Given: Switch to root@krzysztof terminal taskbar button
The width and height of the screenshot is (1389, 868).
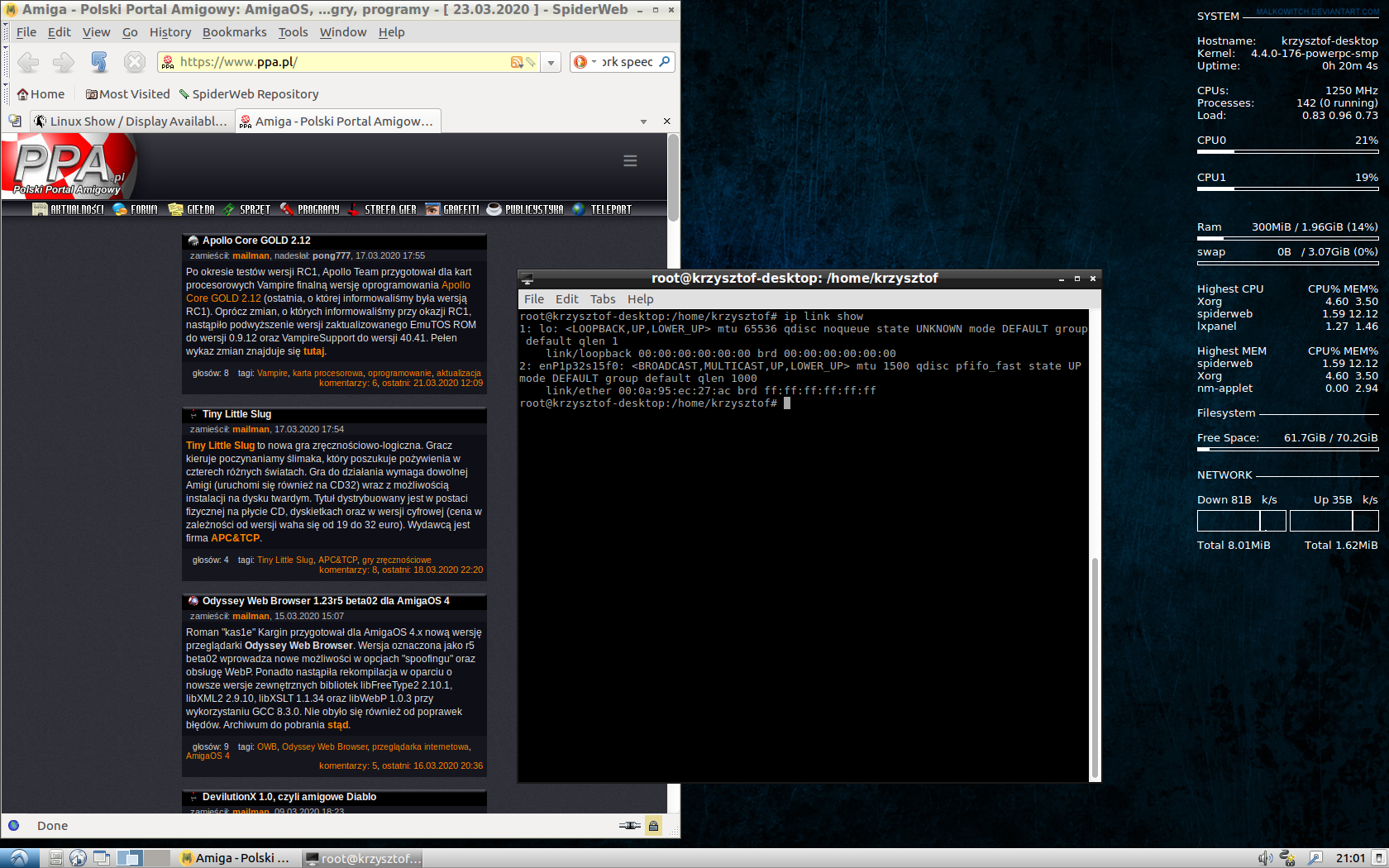Looking at the screenshot, I should 363,858.
